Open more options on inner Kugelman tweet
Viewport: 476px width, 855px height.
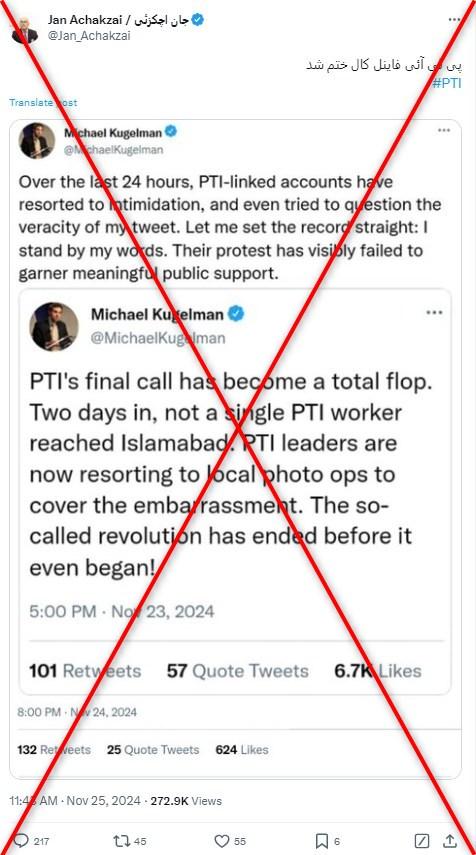click(434, 312)
